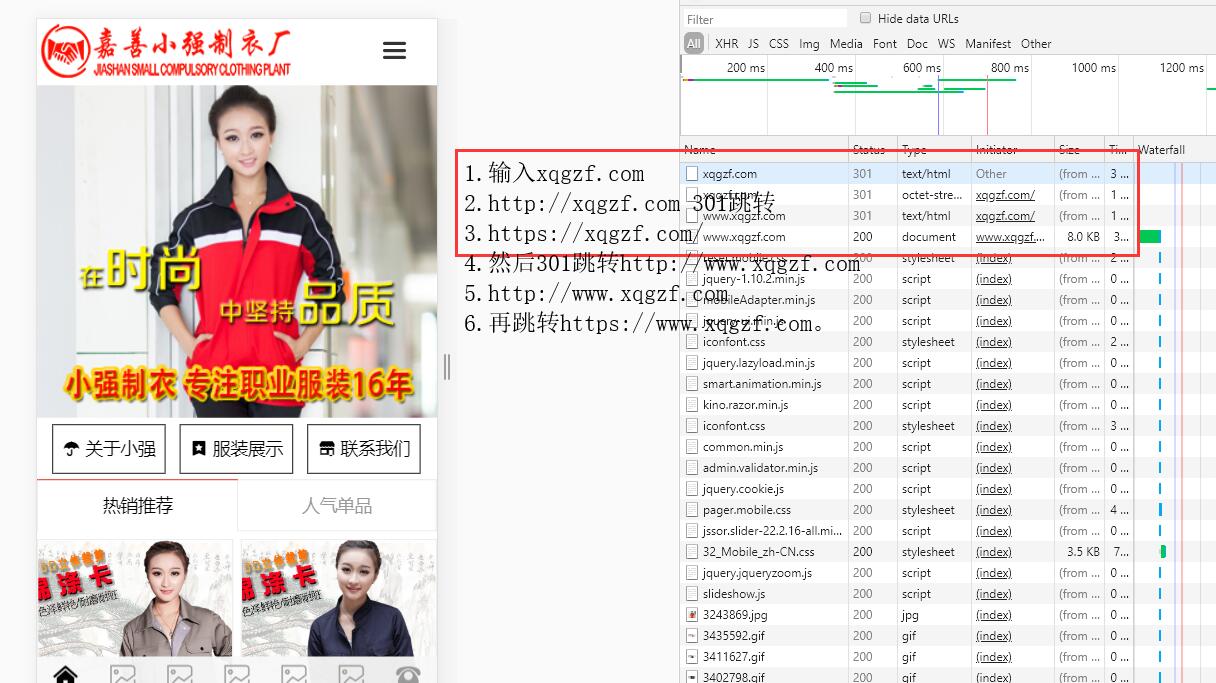Click the GIF icon beside 3435592.gif
This screenshot has width=1216, height=683.
tap(690, 635)
